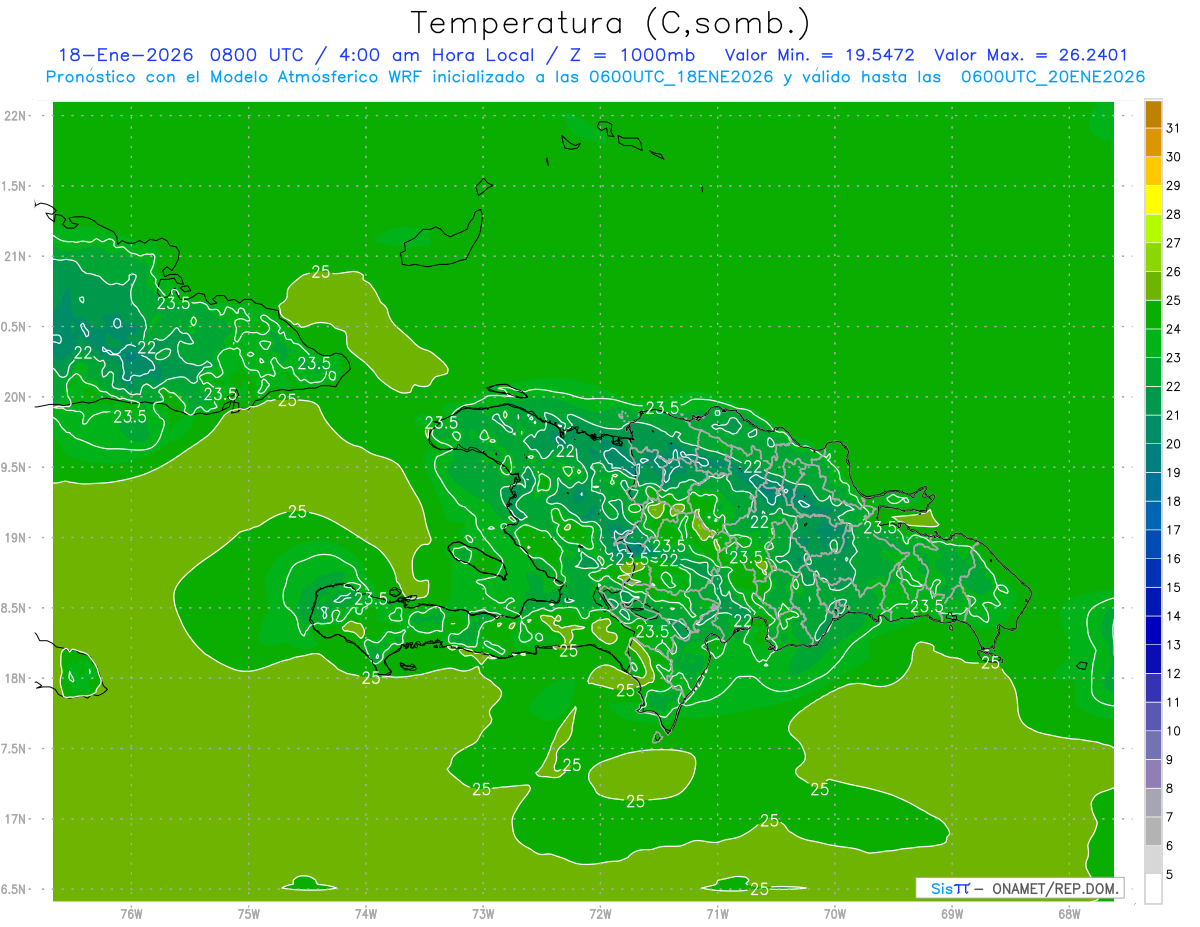This screenshot has height=927, width=1200.
Task: Pick the green swatch between 24 and 25
Action: tap(1153, 314)
